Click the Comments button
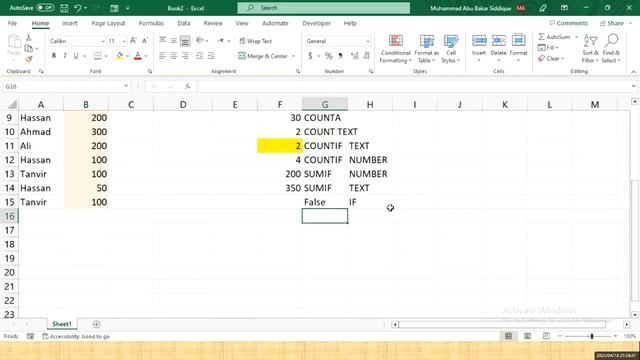This screenshot has width=640, height=360. tap(569, 23)
